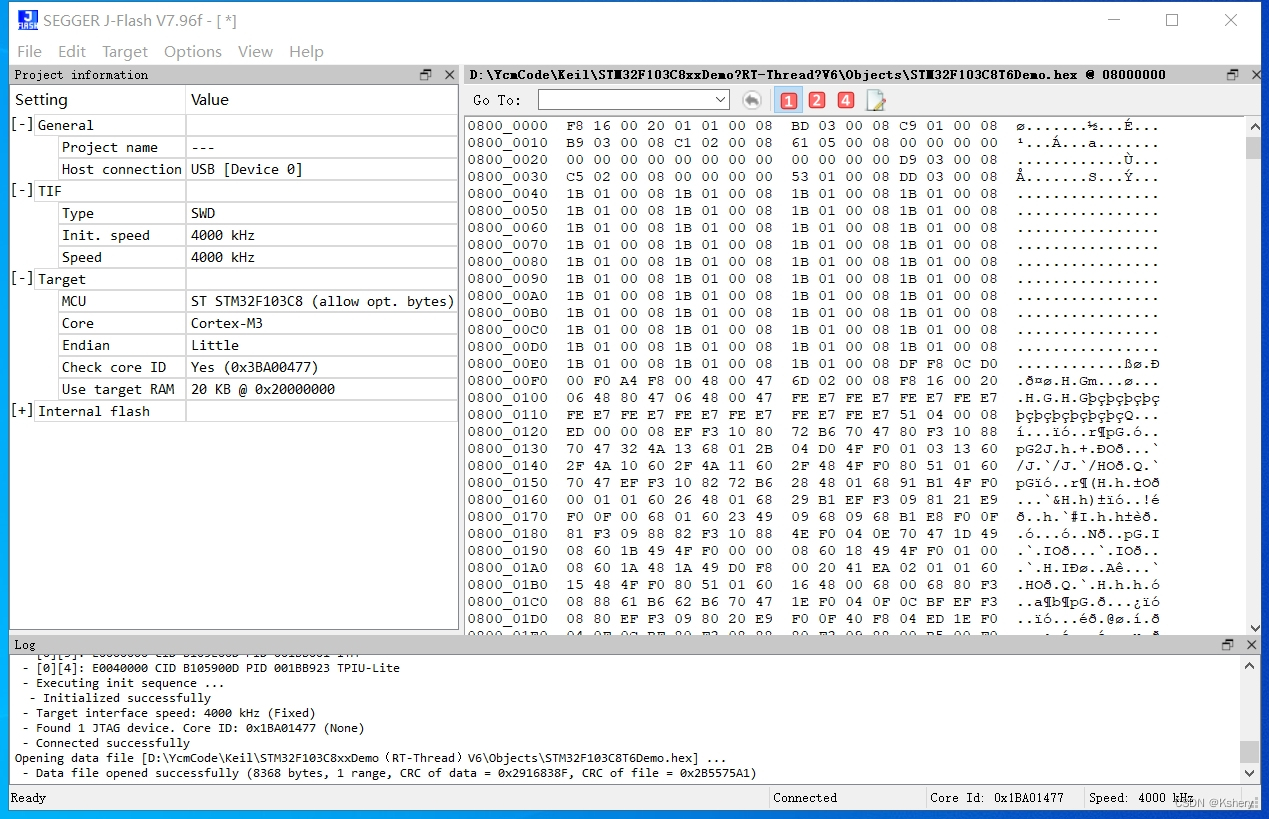Click the 'Ready' status bar text
The height and width of the screenshot is (819, 1269).
(28, 798)
